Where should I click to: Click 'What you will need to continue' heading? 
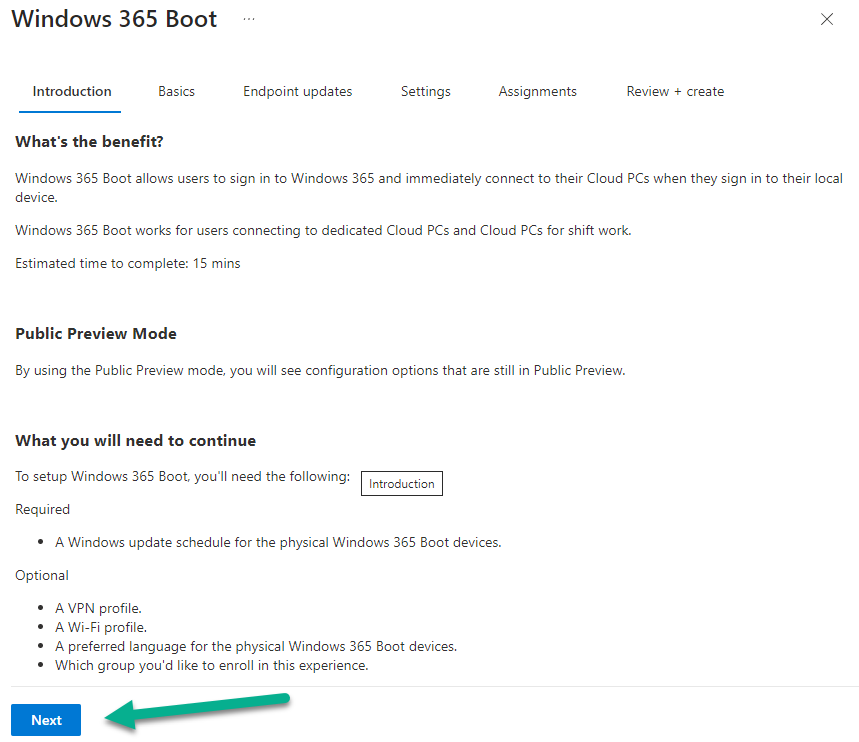[x=135, y=441]
